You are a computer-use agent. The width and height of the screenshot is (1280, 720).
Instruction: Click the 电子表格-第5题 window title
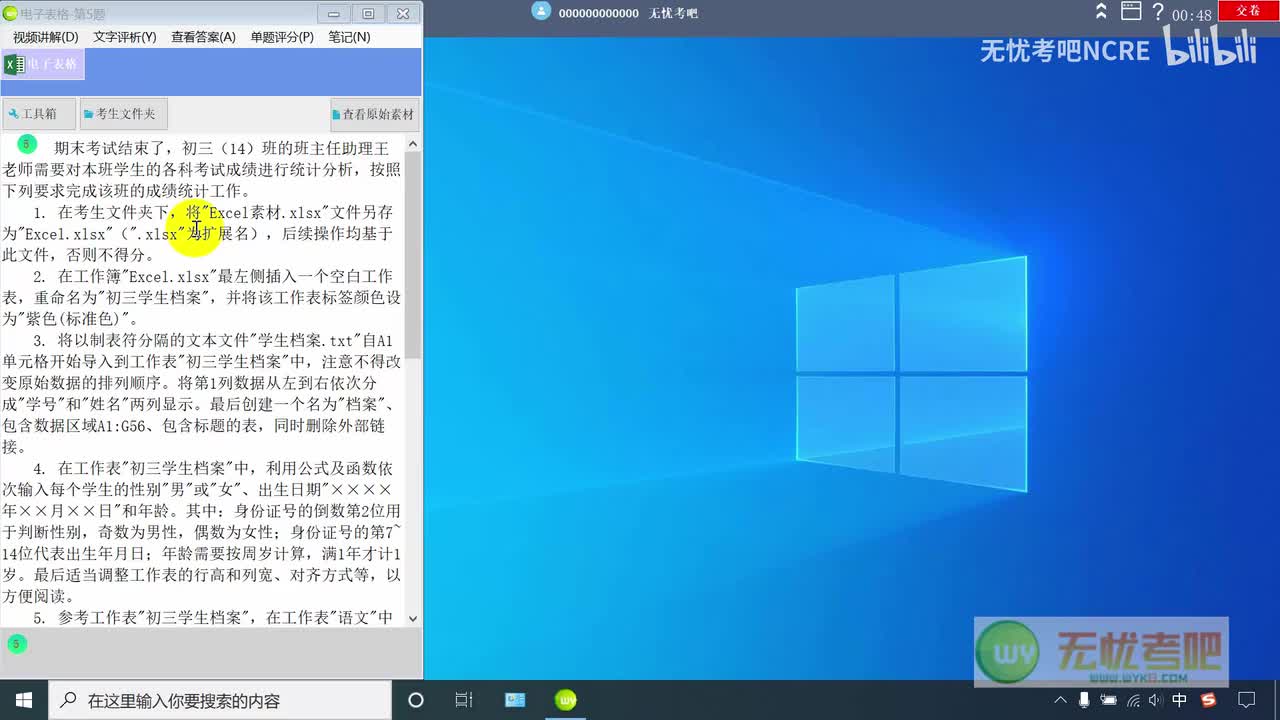62,14
